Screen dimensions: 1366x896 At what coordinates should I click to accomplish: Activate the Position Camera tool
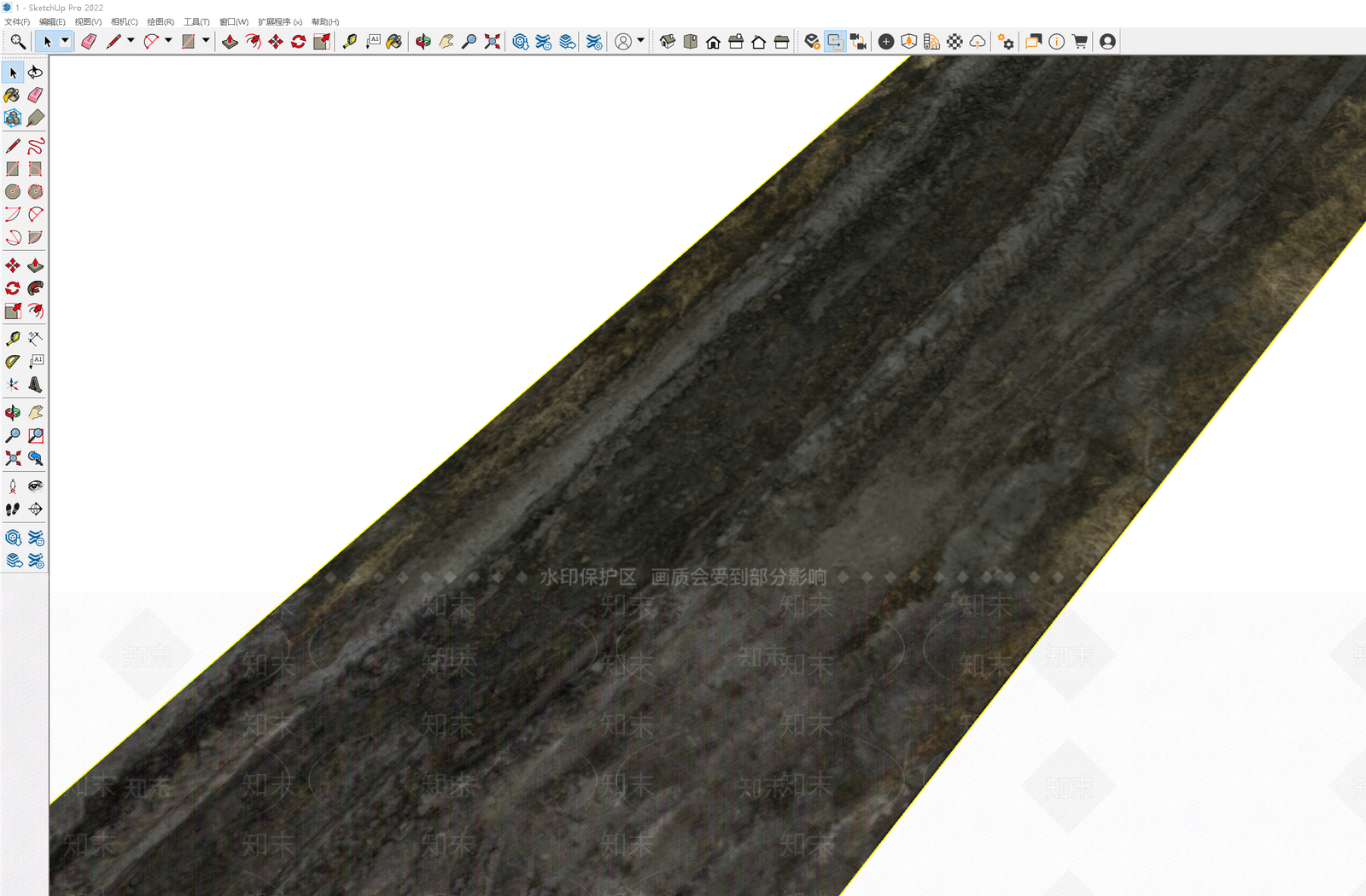(13, 486)
